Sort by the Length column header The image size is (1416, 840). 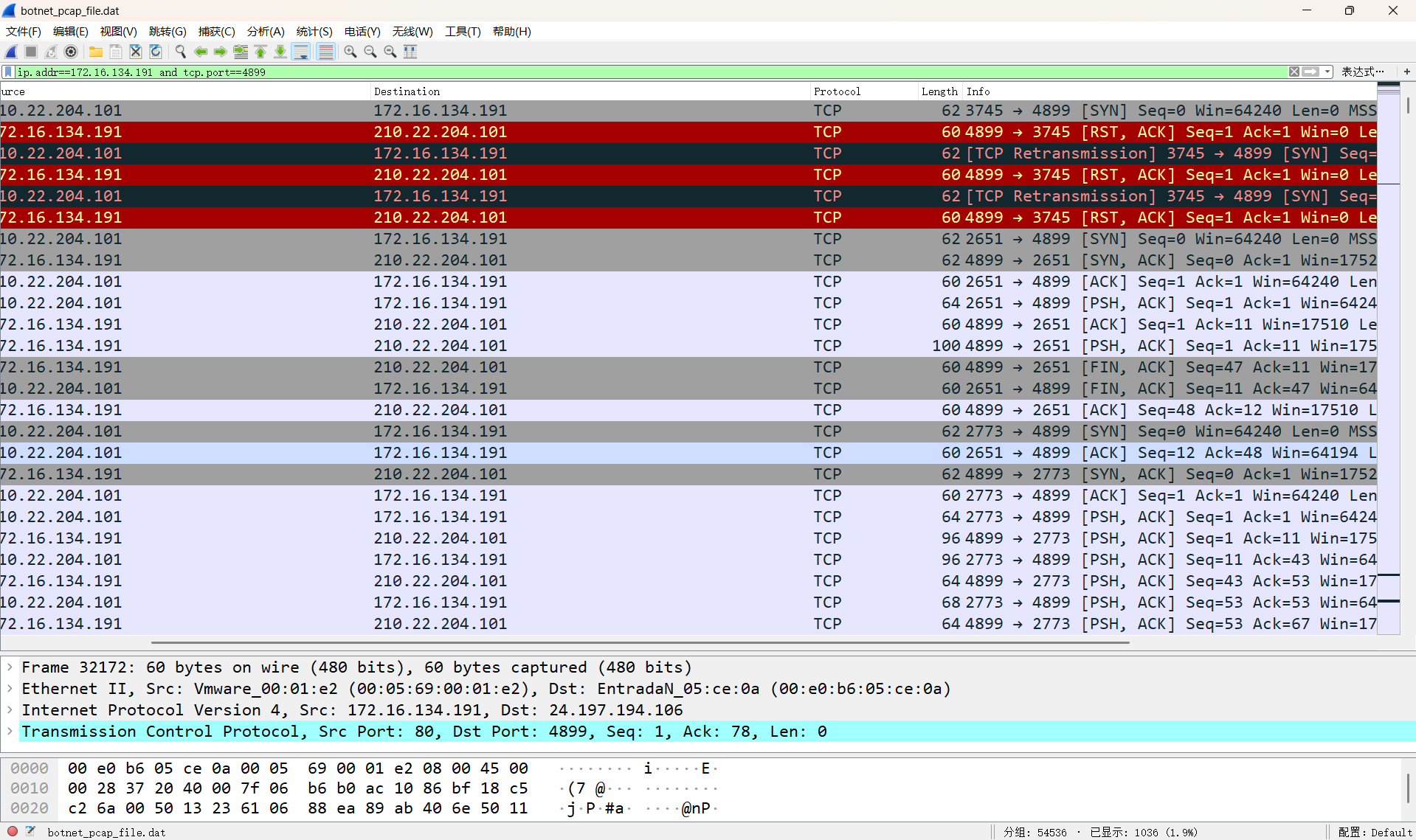tap(939, 91)
